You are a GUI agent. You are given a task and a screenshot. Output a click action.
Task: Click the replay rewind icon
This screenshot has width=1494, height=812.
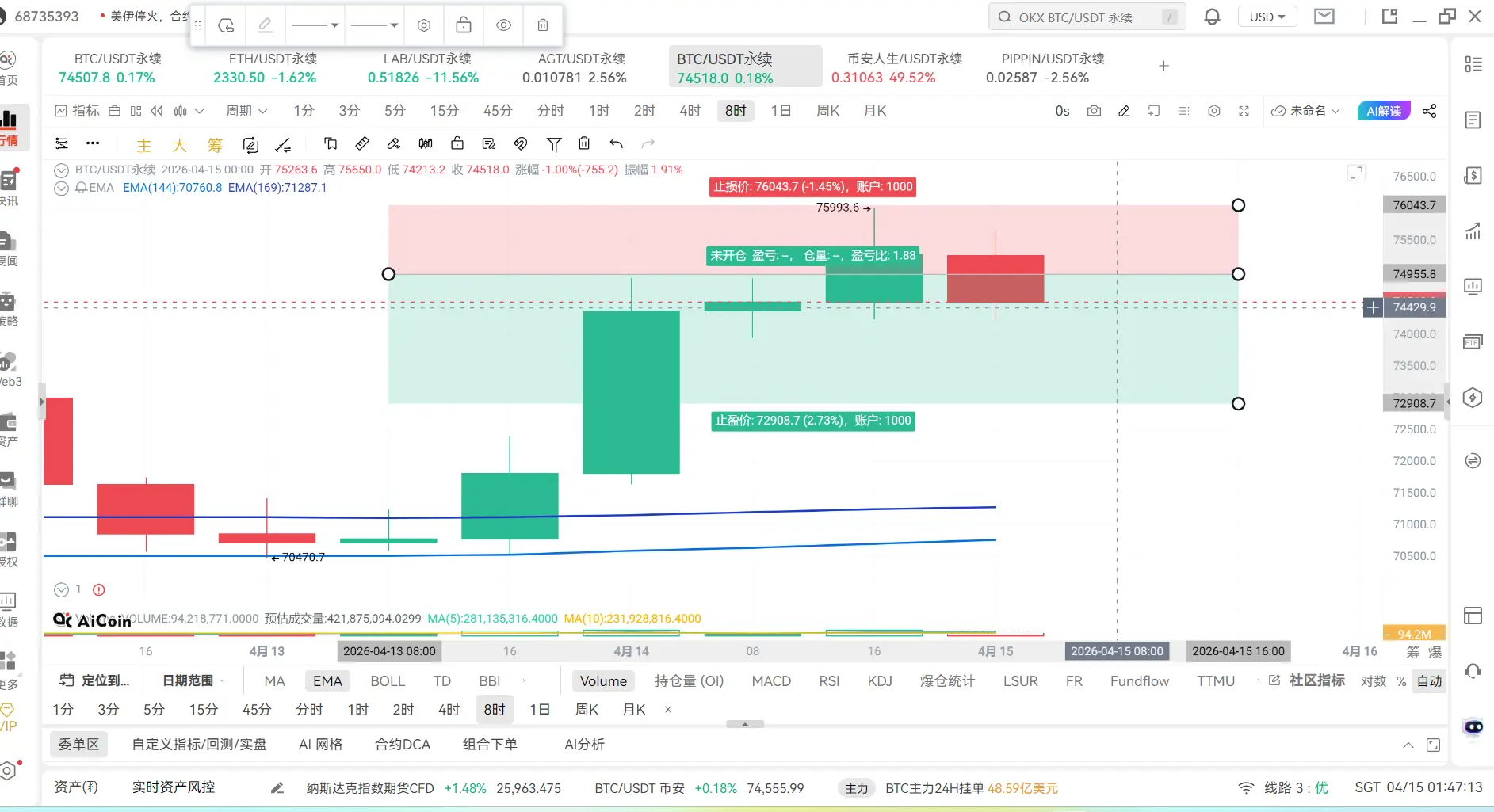point(157,111)
